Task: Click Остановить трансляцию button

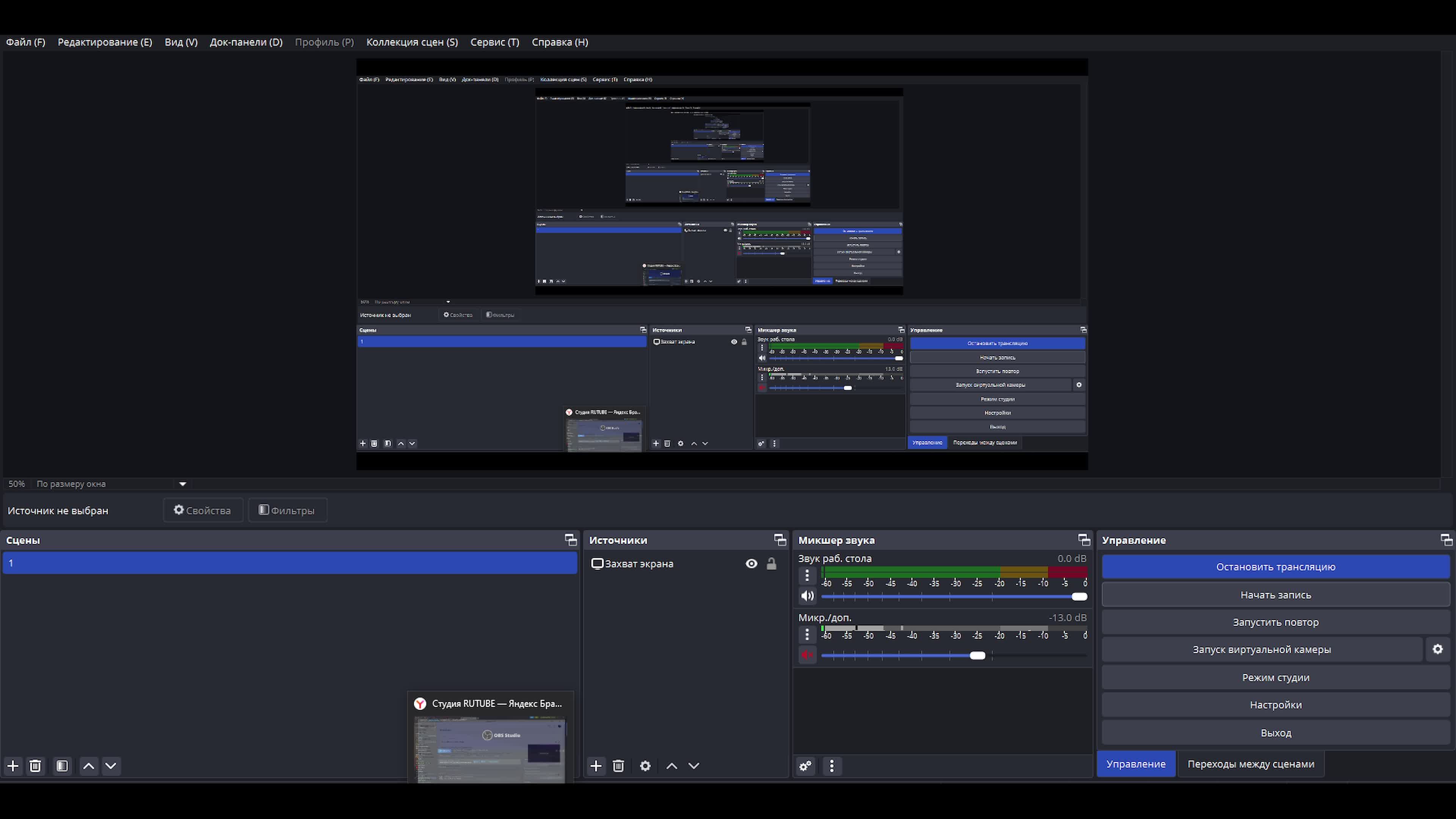Action: [x=1276, y=567]
